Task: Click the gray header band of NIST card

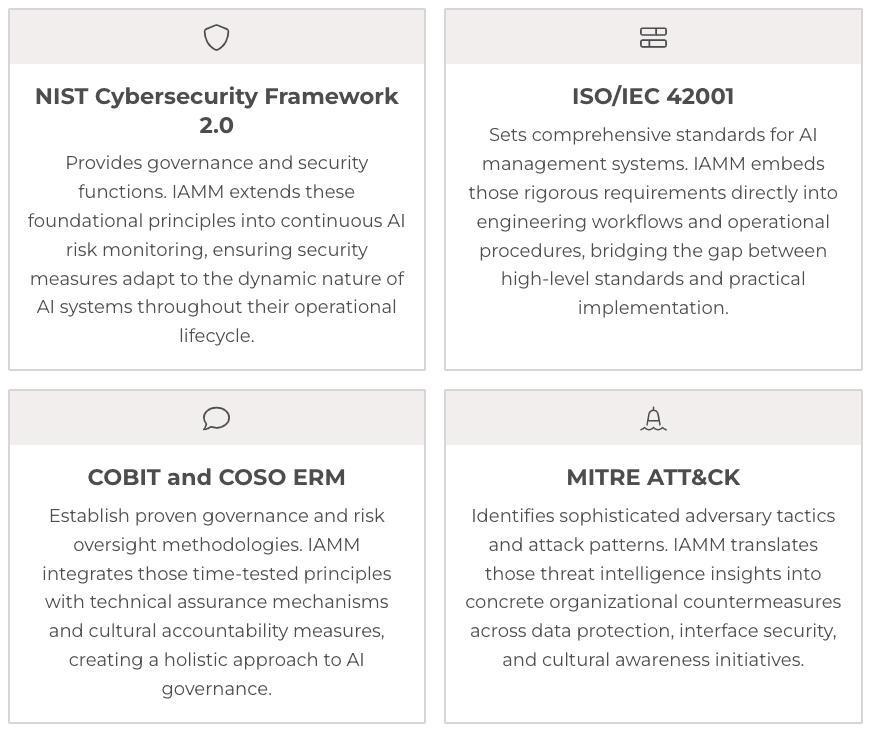Action: (217, 36)
